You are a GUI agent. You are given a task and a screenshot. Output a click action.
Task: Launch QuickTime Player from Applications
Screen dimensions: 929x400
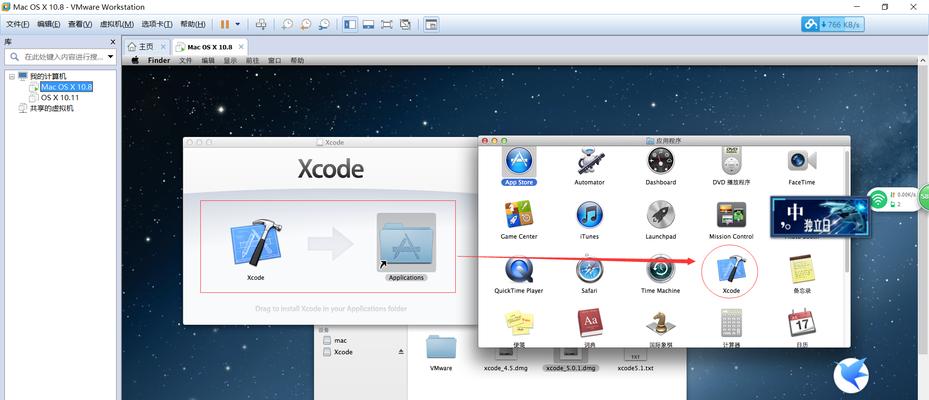coord(519,270)
